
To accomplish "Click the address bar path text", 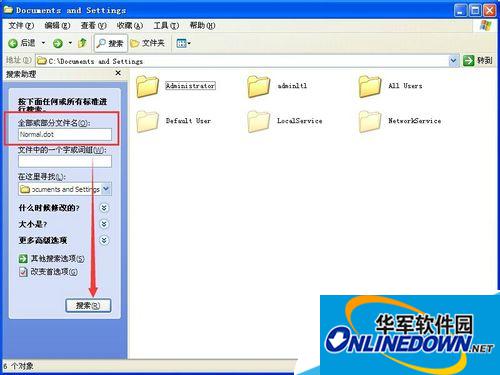I will click(95, 61).
